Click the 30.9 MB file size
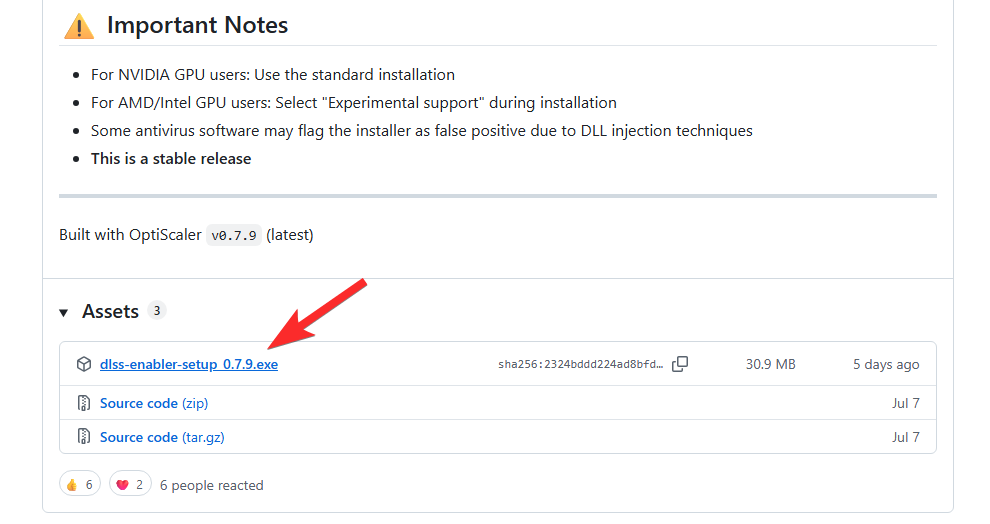Image resolution: width=990 pixels, height=524 pixels. (771, 365)
